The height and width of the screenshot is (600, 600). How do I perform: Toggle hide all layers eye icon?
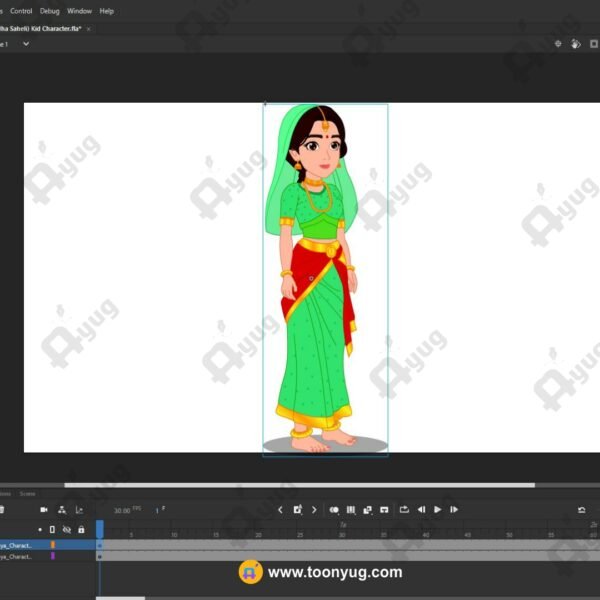[67, 530]
